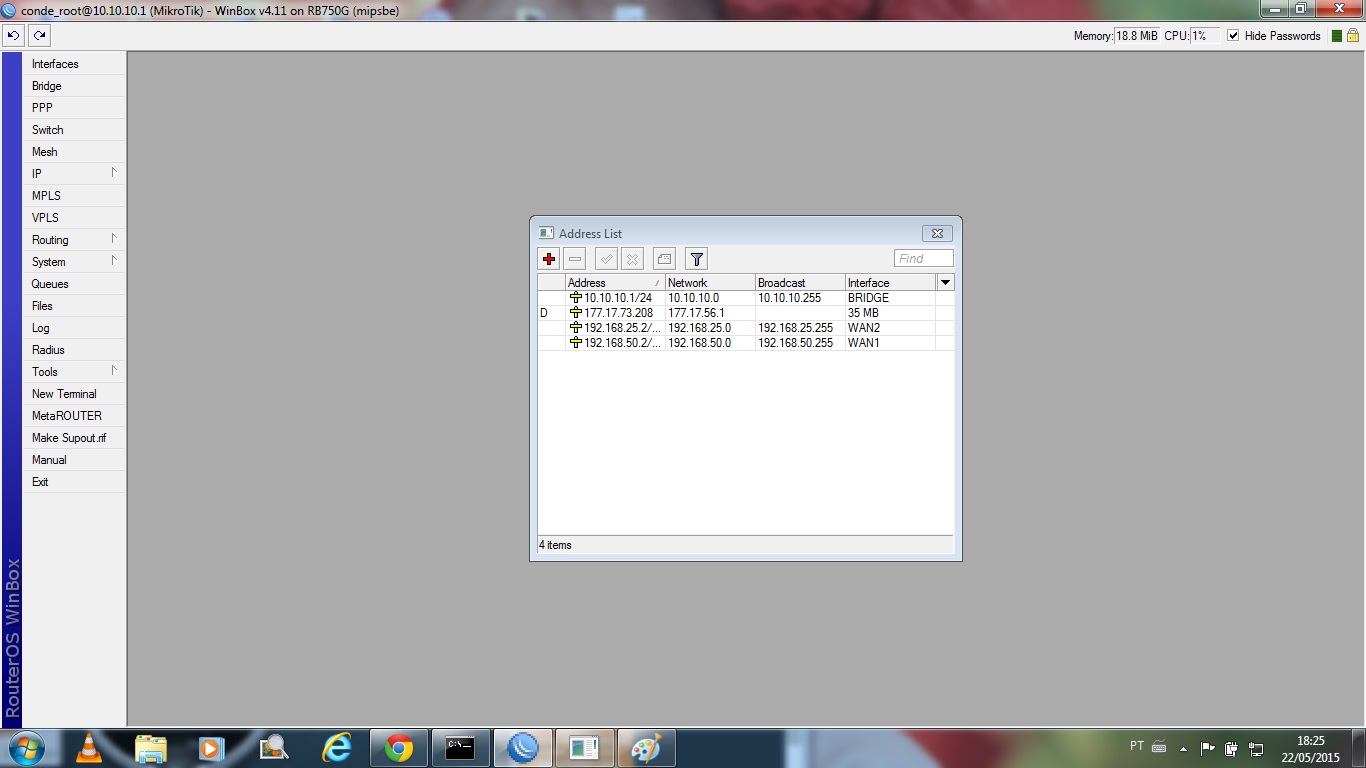Click the Memory value field
The height and width of the screenshot is (768, 1366).
(1136, 36)
